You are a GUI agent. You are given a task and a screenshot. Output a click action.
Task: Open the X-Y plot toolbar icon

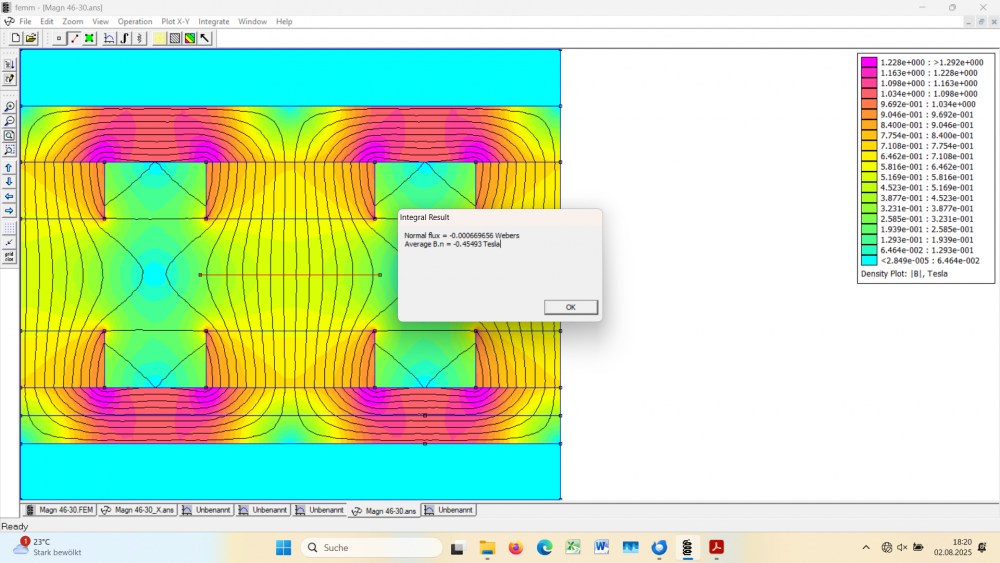click(x=109, y=38)
